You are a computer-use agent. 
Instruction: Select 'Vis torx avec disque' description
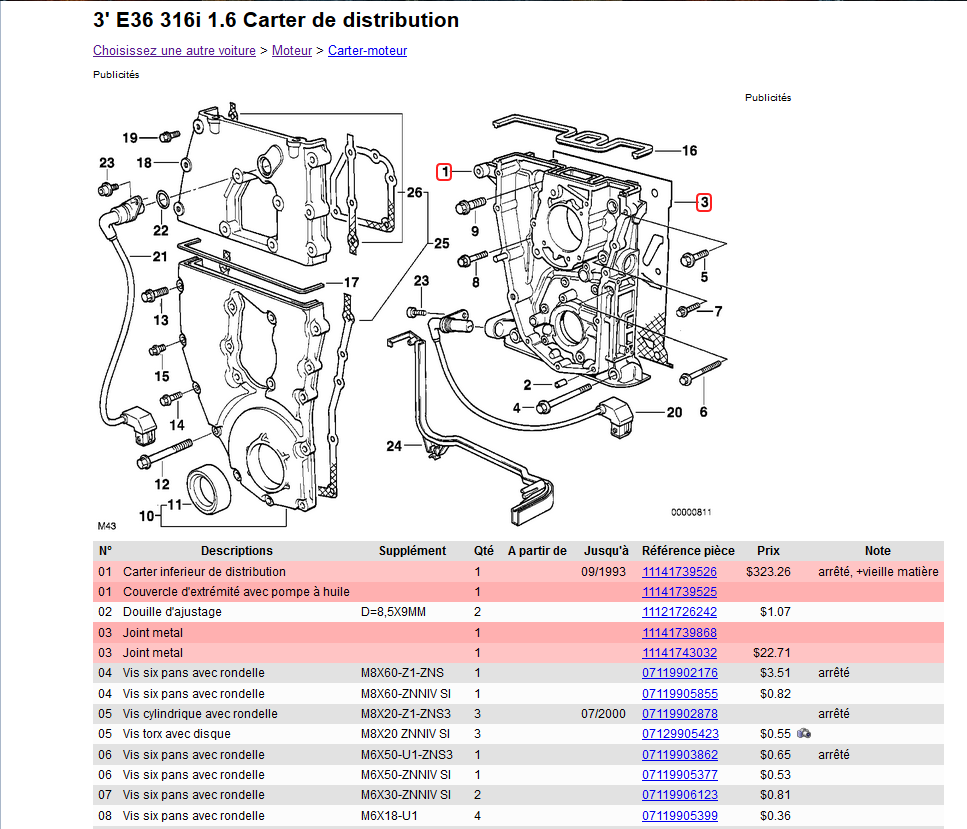[x=176, y=734]
